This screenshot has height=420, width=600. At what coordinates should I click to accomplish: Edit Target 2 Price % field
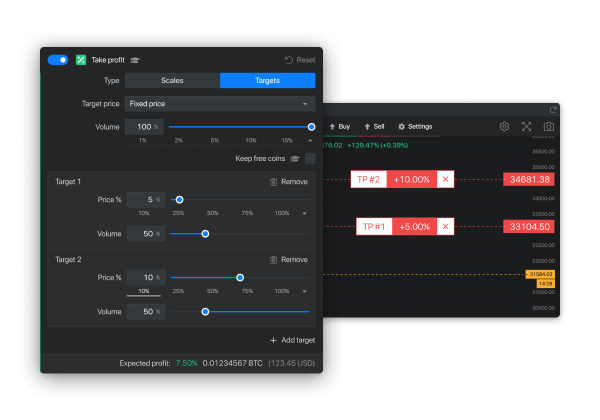pos(146,278)
